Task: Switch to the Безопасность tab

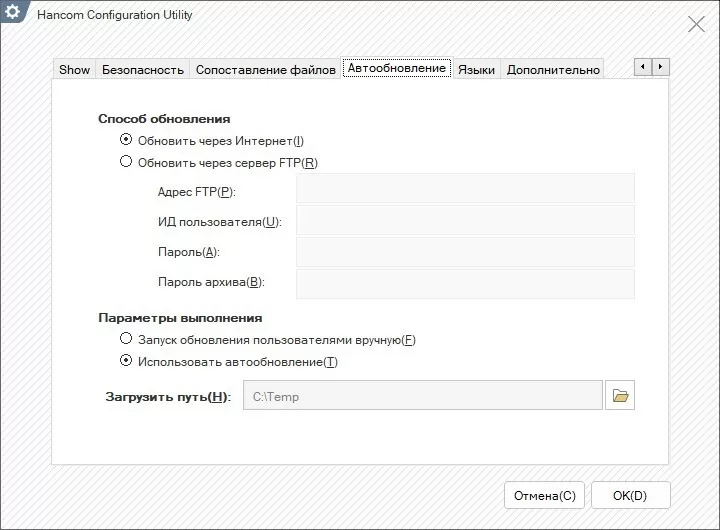Action: [x=143, y=69]
